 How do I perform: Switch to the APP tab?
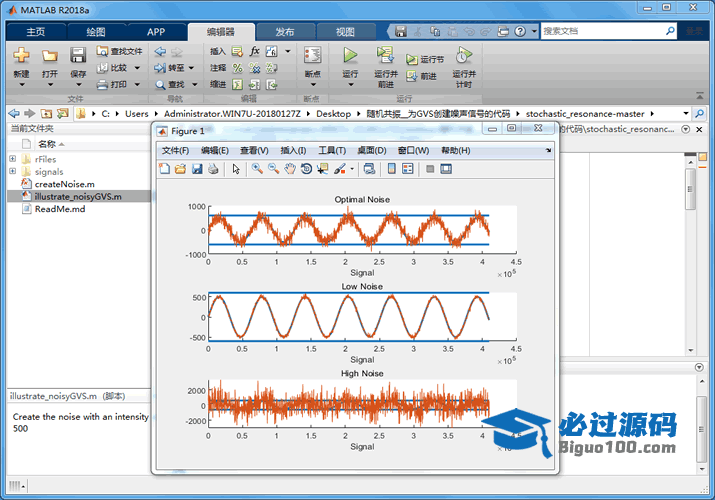(156, 31)
